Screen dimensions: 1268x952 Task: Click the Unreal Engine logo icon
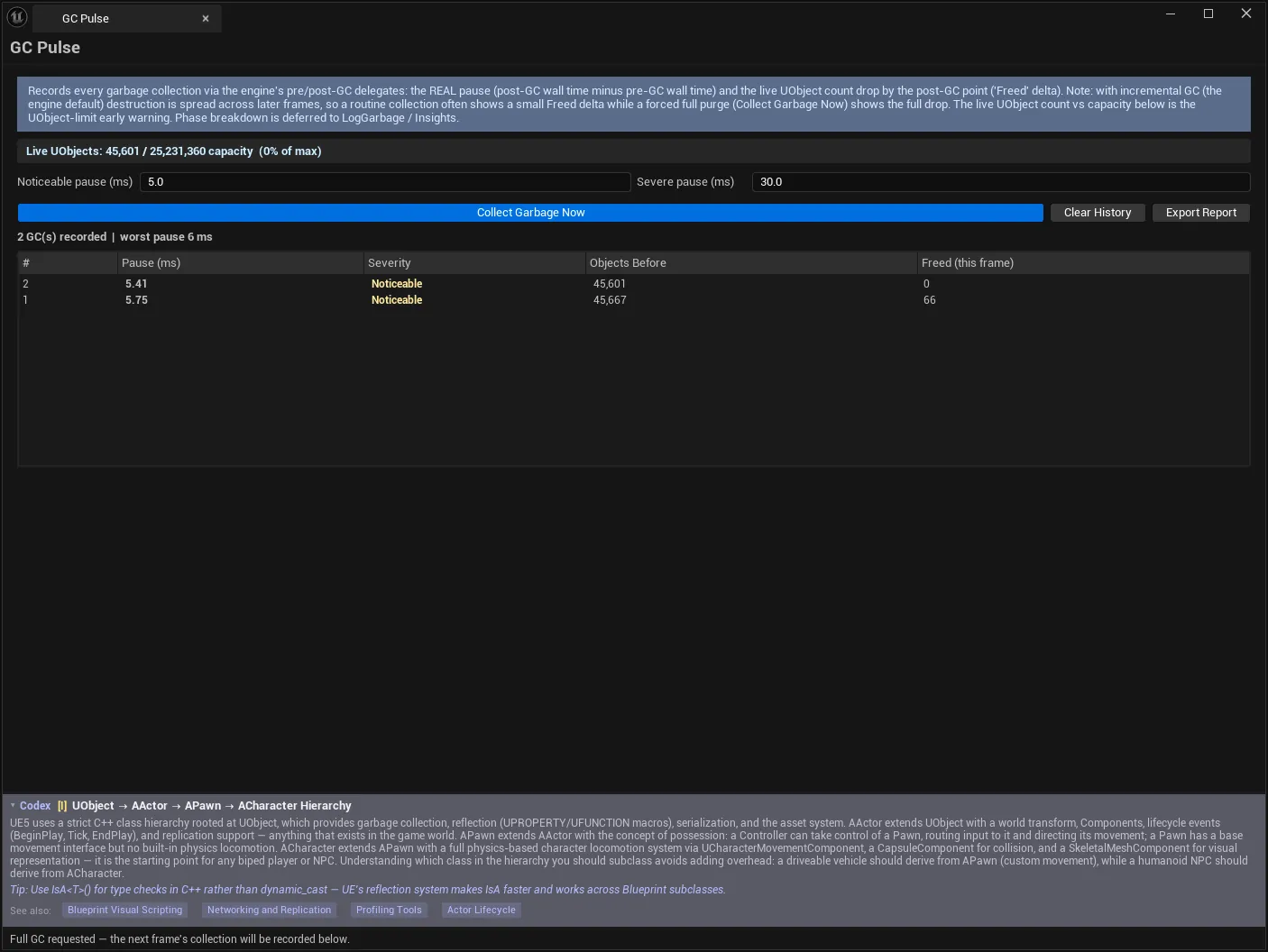pos(17,17)
